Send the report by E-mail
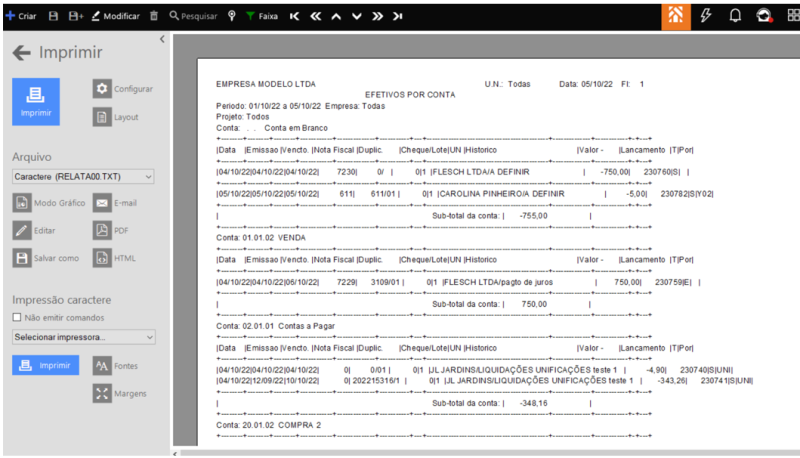Screen dimensions: 800x458 (x=115, y=203)
